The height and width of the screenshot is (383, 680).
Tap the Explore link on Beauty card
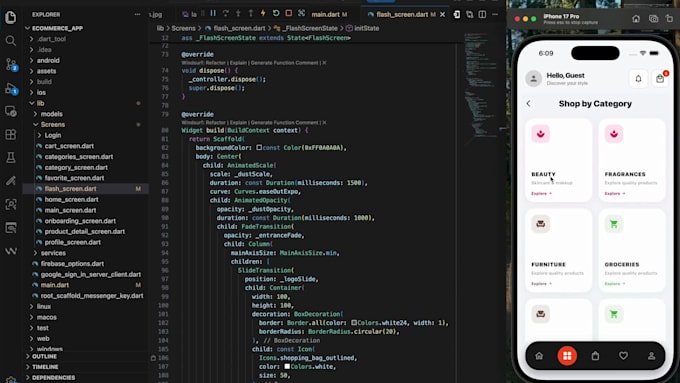(541, 193)
